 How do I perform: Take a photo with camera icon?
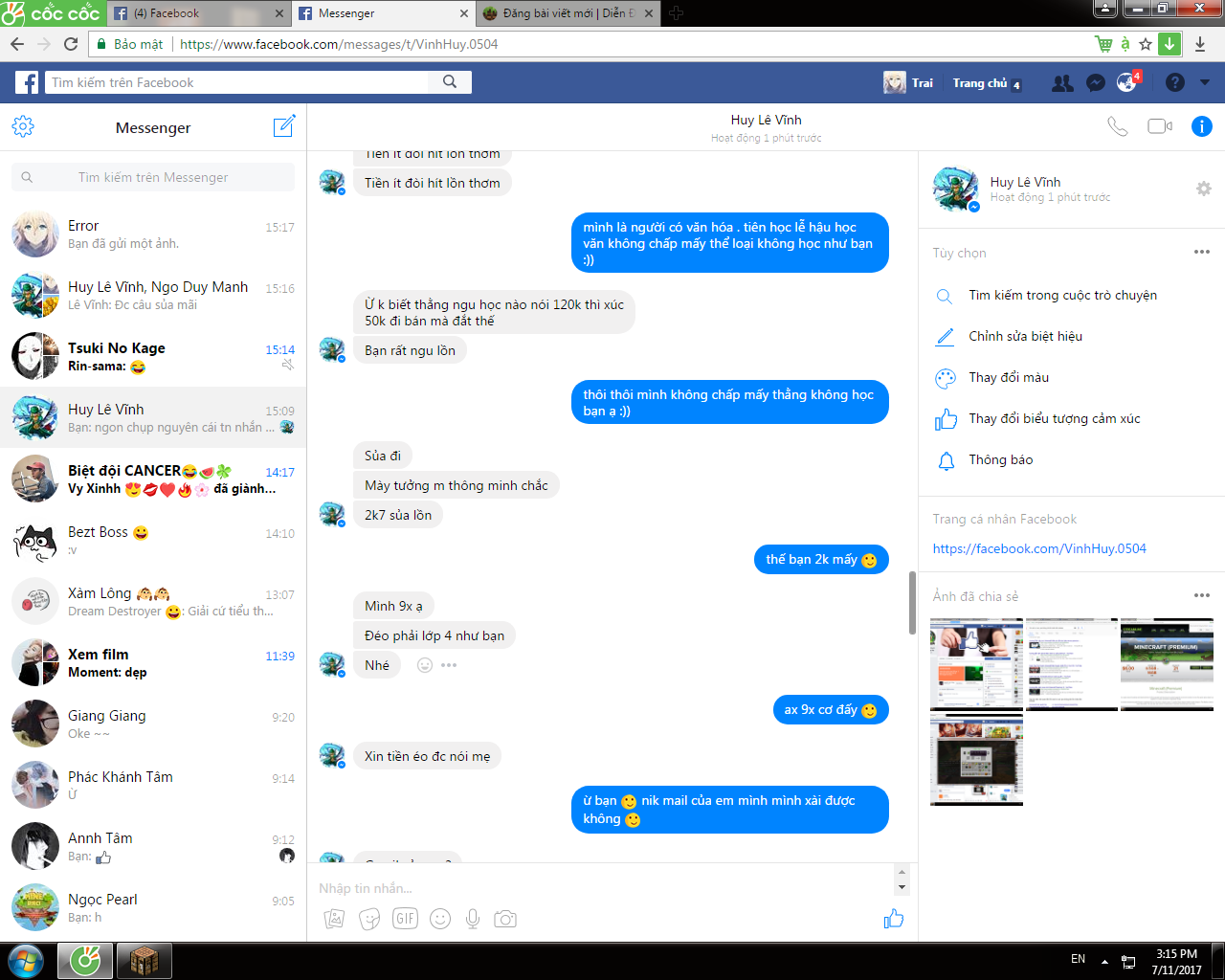(x=505, y=919)
